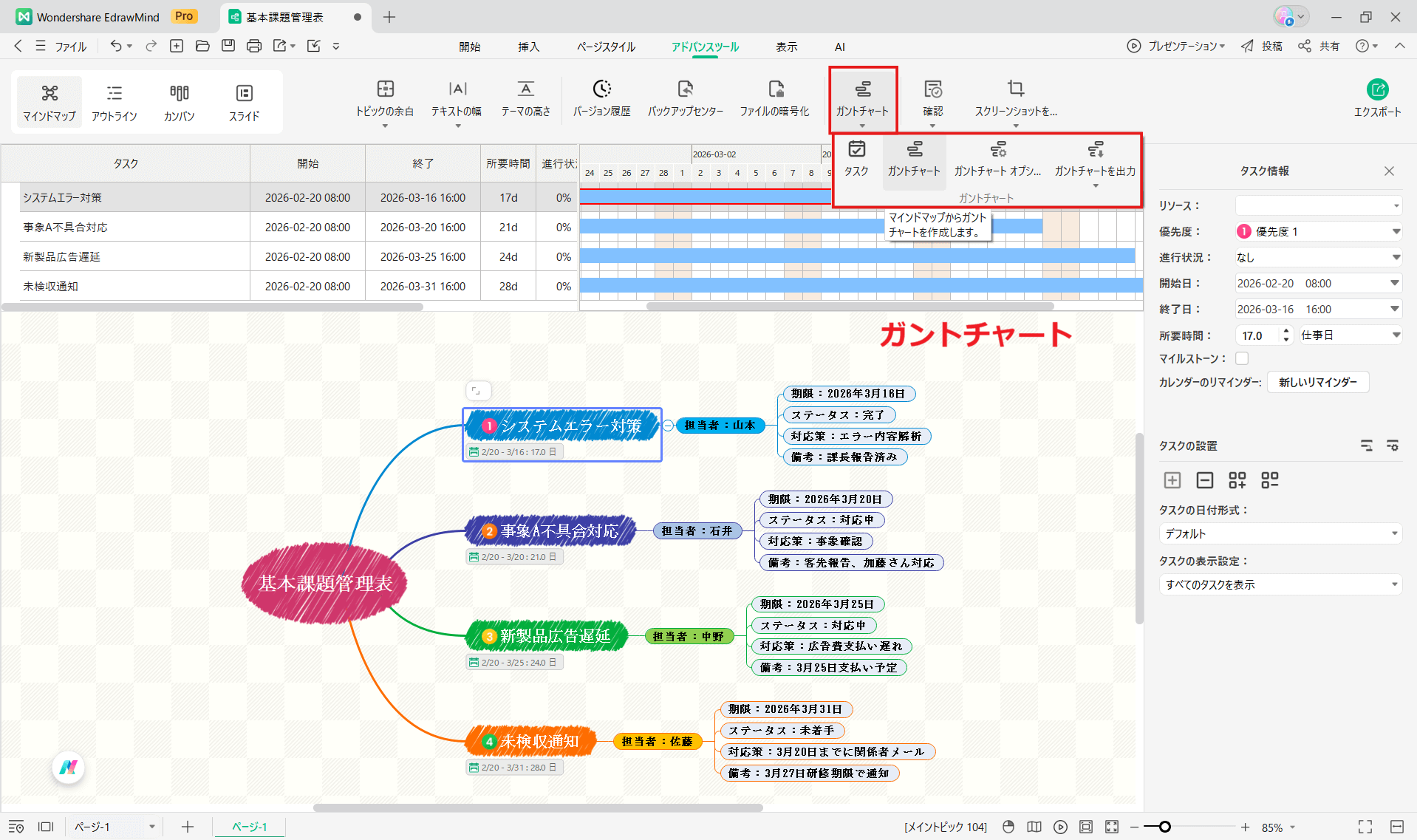
Task: Open the AI menu
Action: (839, 46)
